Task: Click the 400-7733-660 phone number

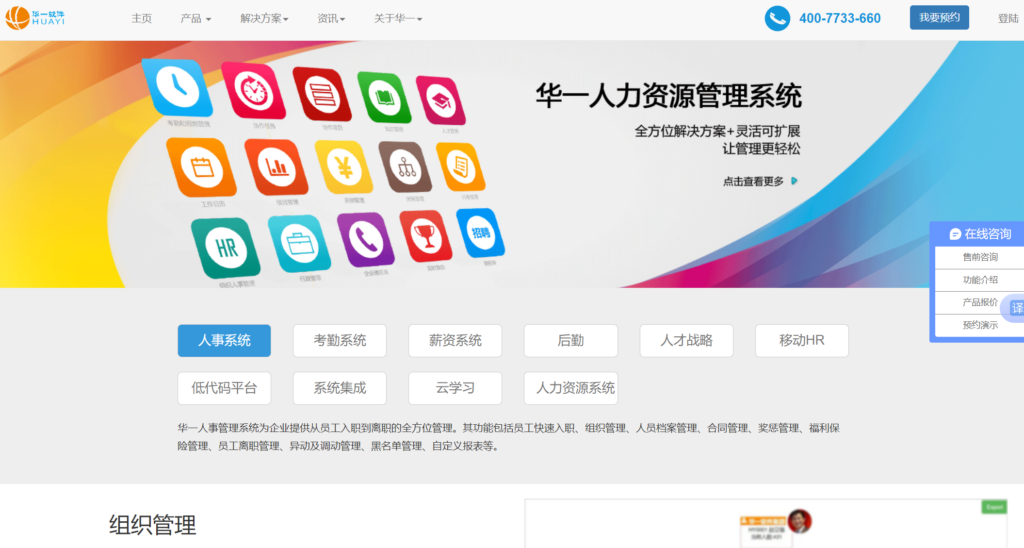Action: coord(840,18)
